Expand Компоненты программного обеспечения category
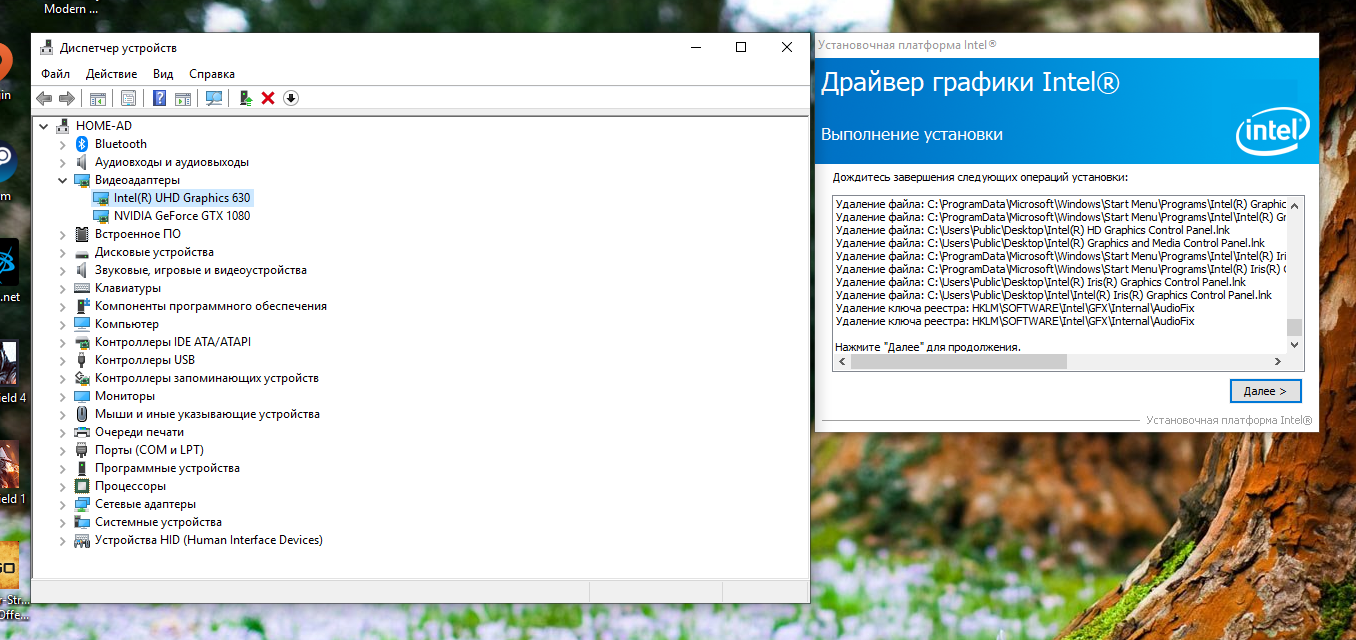The image size is (1356, 640). click(63, 306)
